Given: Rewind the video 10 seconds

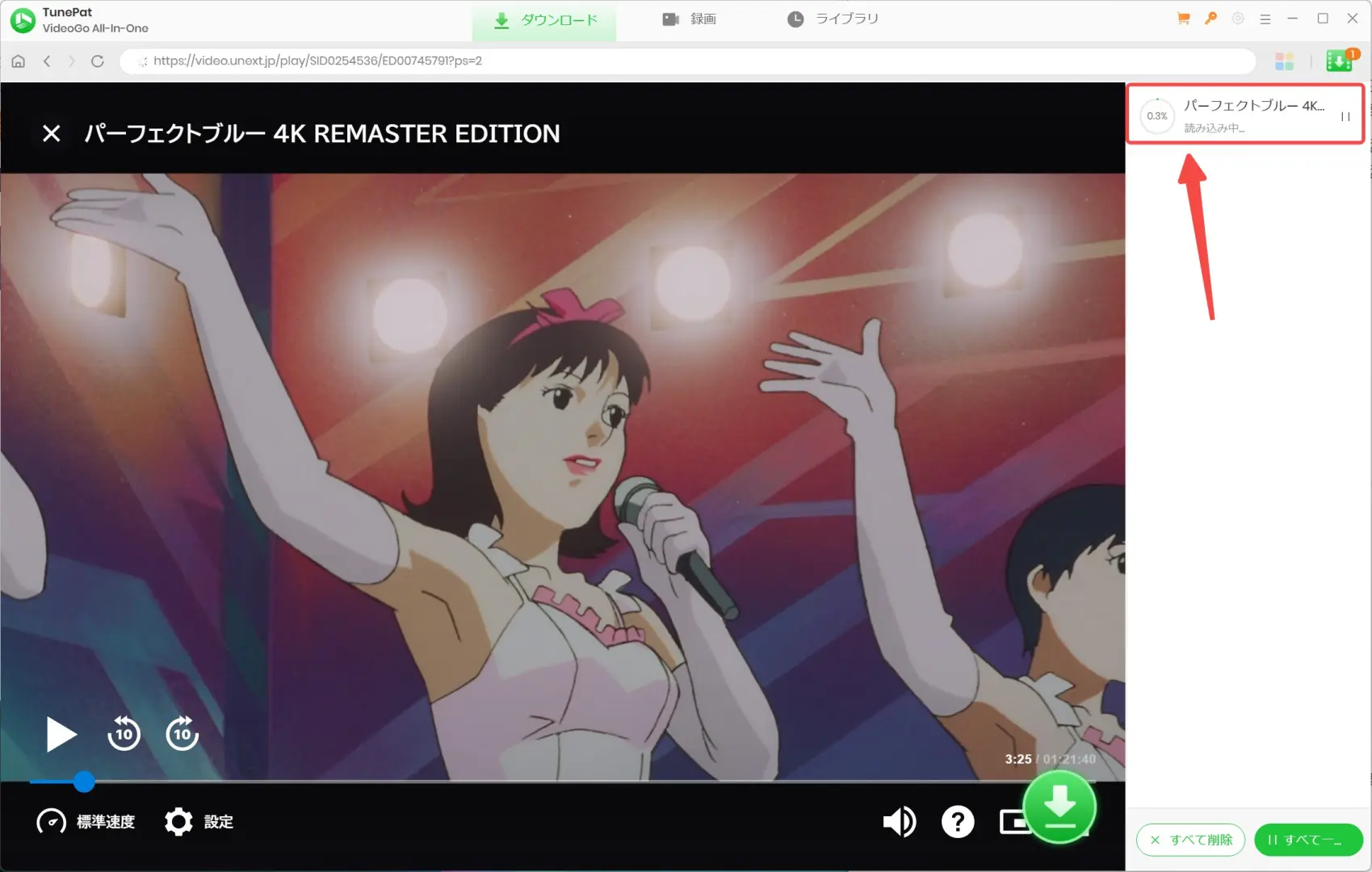Looking at the screenshot, I should [x=124, y=733].
